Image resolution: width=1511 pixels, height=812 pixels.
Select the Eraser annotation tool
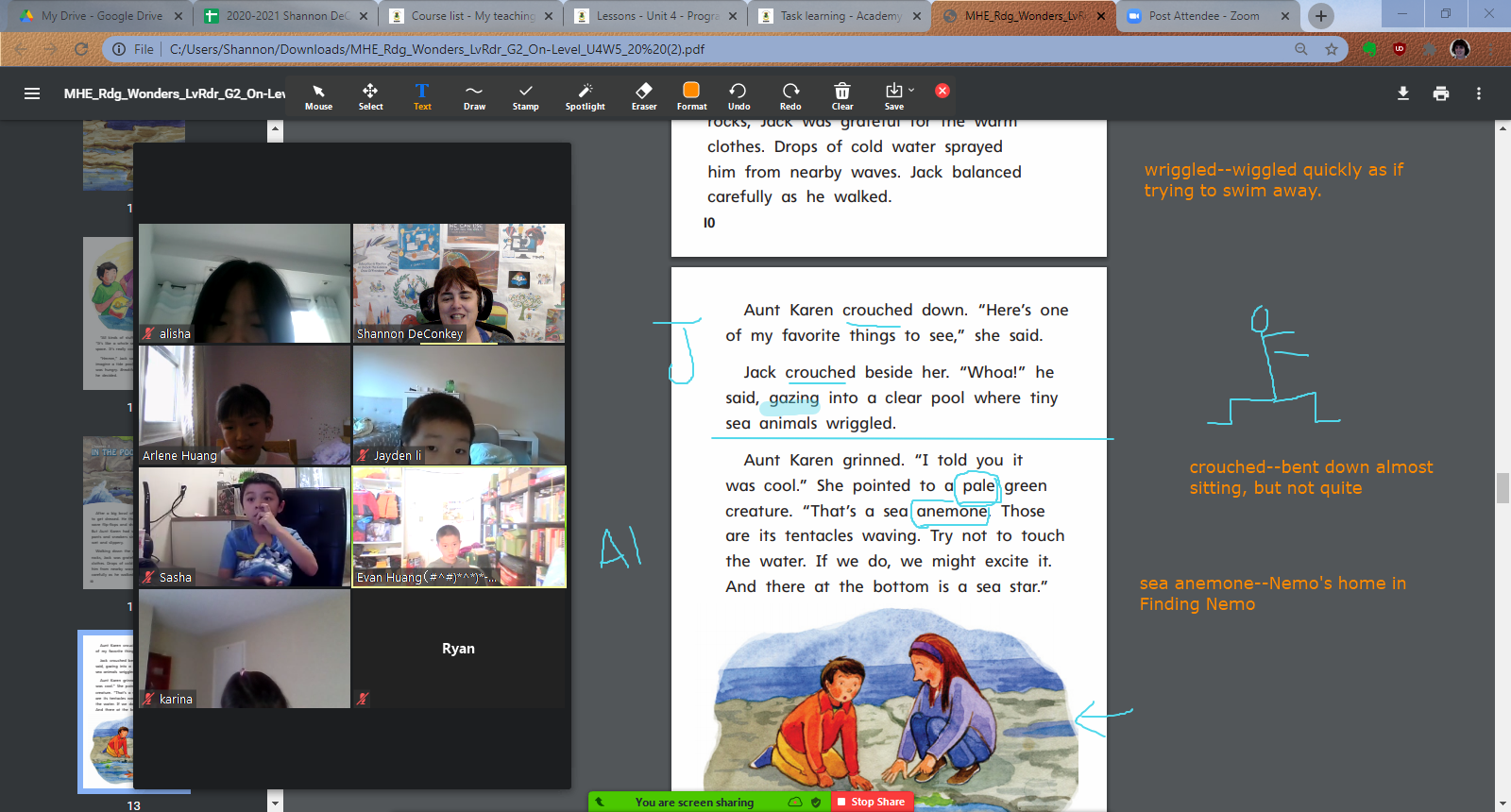coord(644,95)
